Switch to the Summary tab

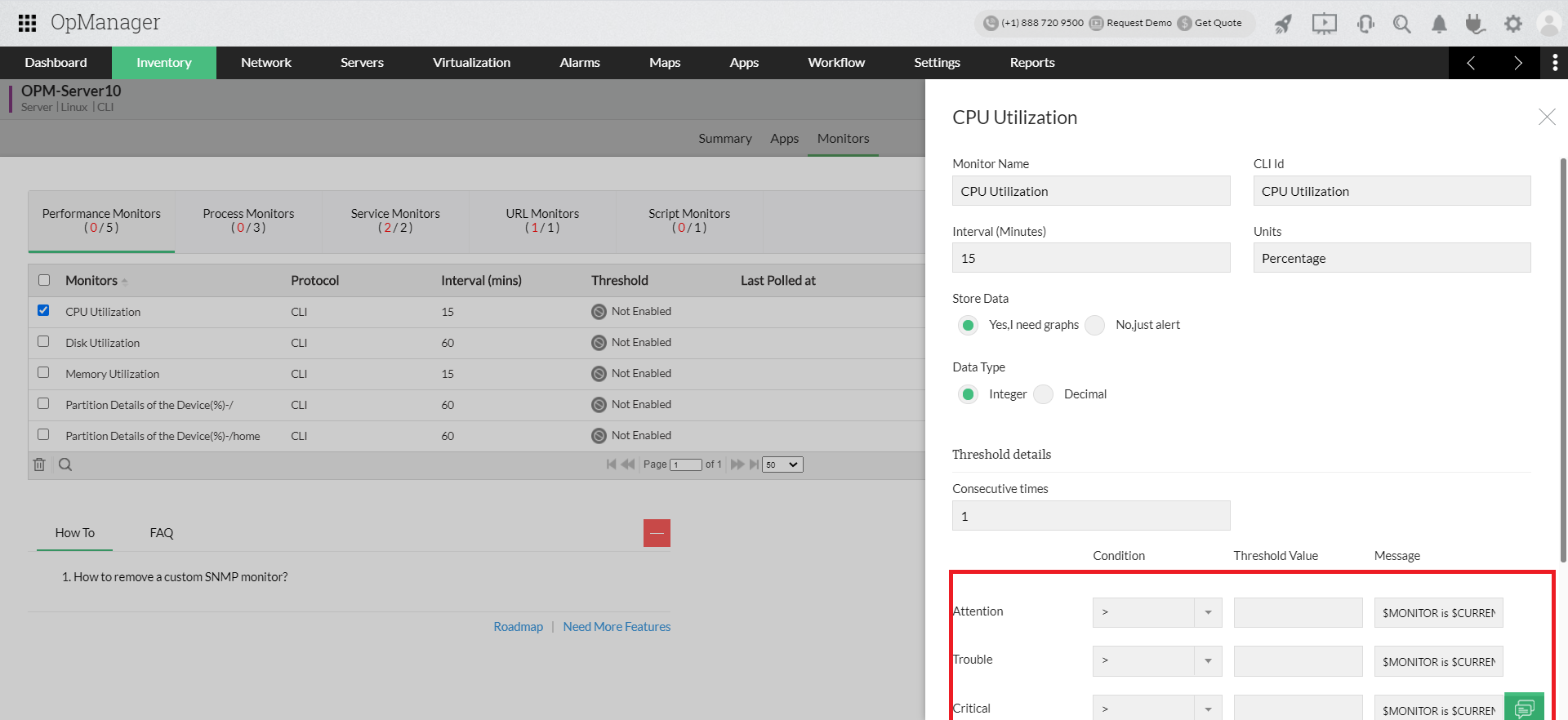pos(725,139)
